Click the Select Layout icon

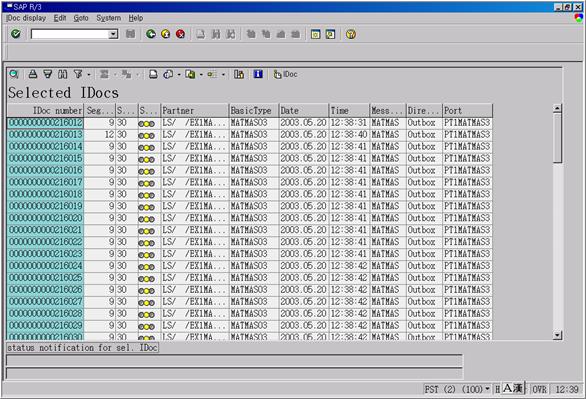point(212,74)
